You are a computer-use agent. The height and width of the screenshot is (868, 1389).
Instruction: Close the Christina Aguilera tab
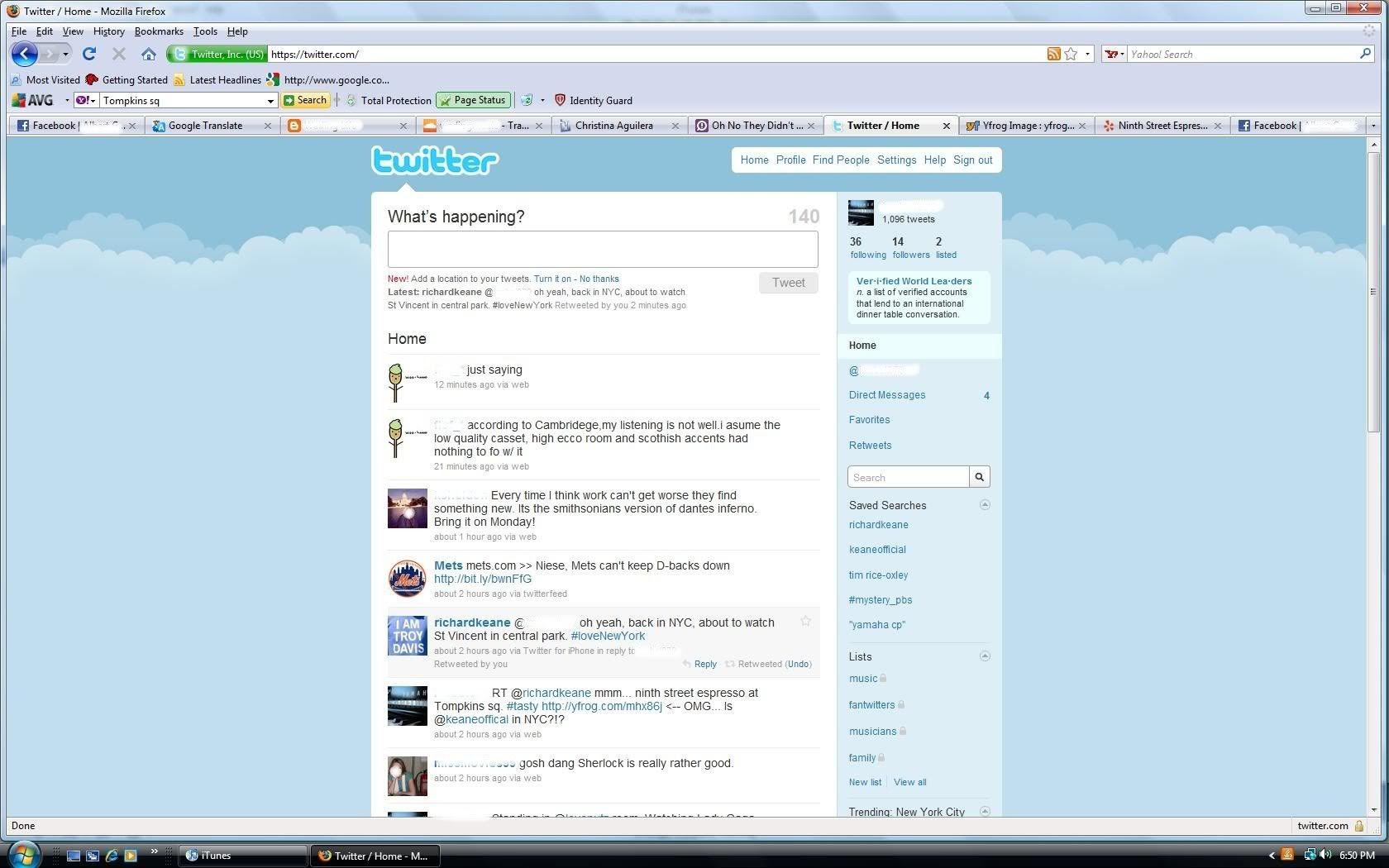pyautogui.click(x=675, y=126)
